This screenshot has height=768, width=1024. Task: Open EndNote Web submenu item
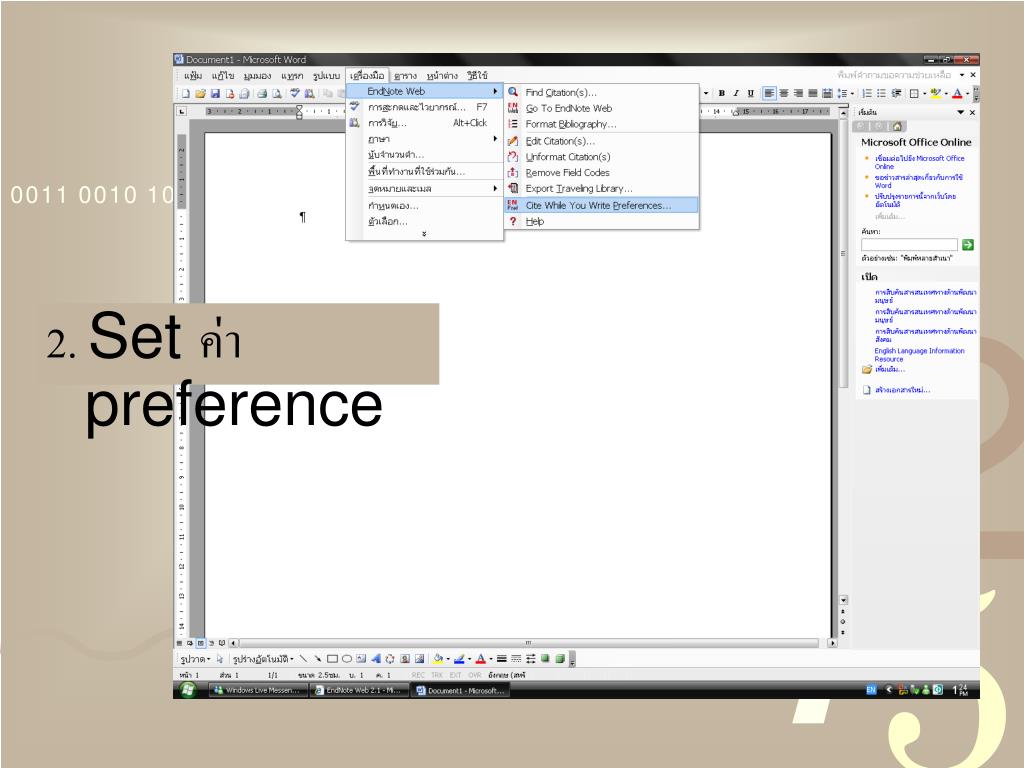click(x=424, y=91)
